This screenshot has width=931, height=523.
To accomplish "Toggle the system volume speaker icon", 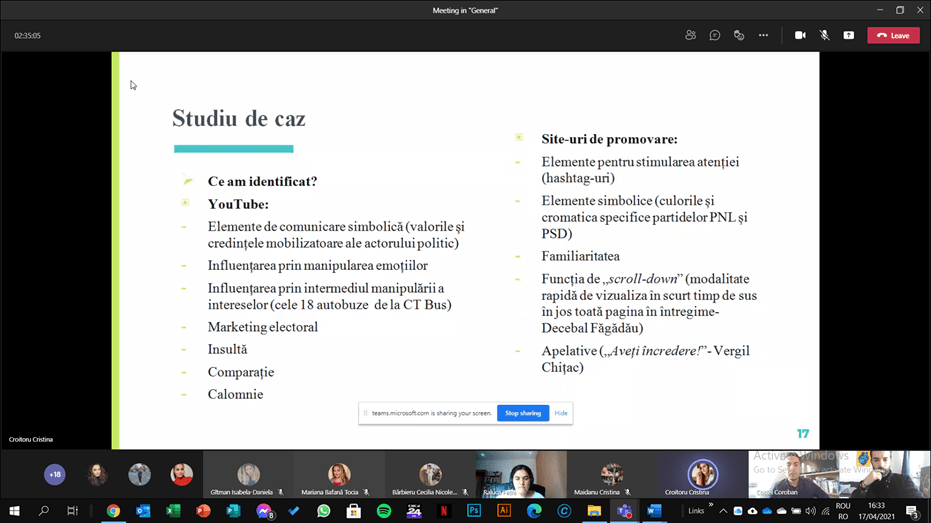I will pos(811,511).
